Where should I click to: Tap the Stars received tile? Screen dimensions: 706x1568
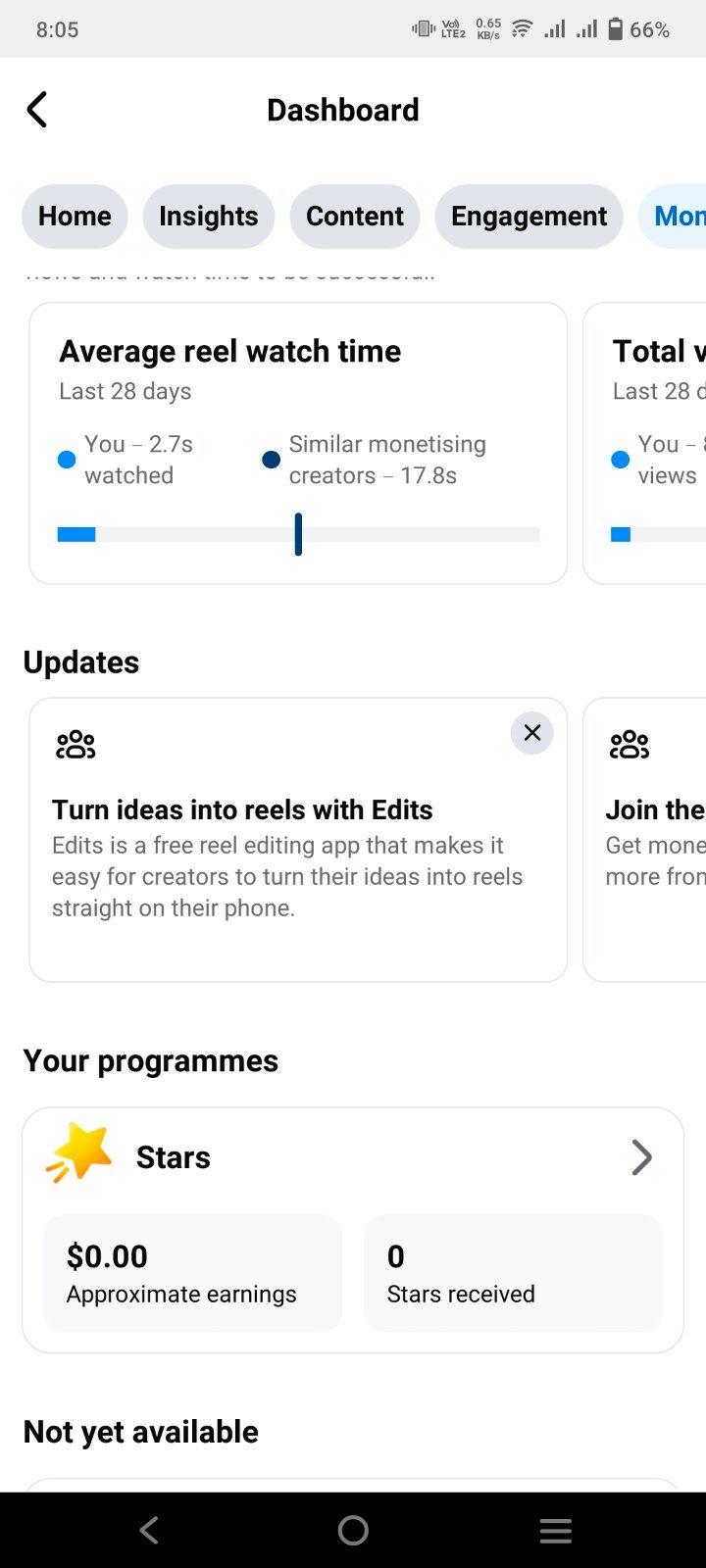[x=513, y=1273]
